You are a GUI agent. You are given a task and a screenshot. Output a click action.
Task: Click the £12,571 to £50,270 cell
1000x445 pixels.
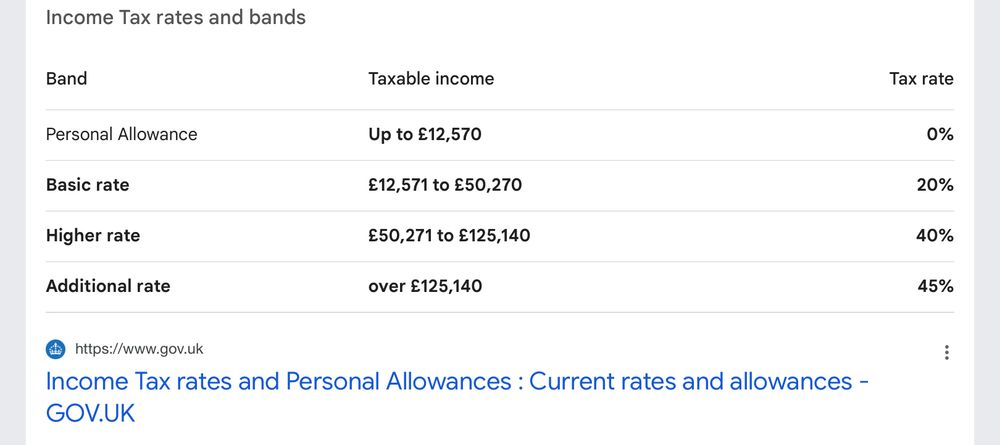click(x=445, y=185)
